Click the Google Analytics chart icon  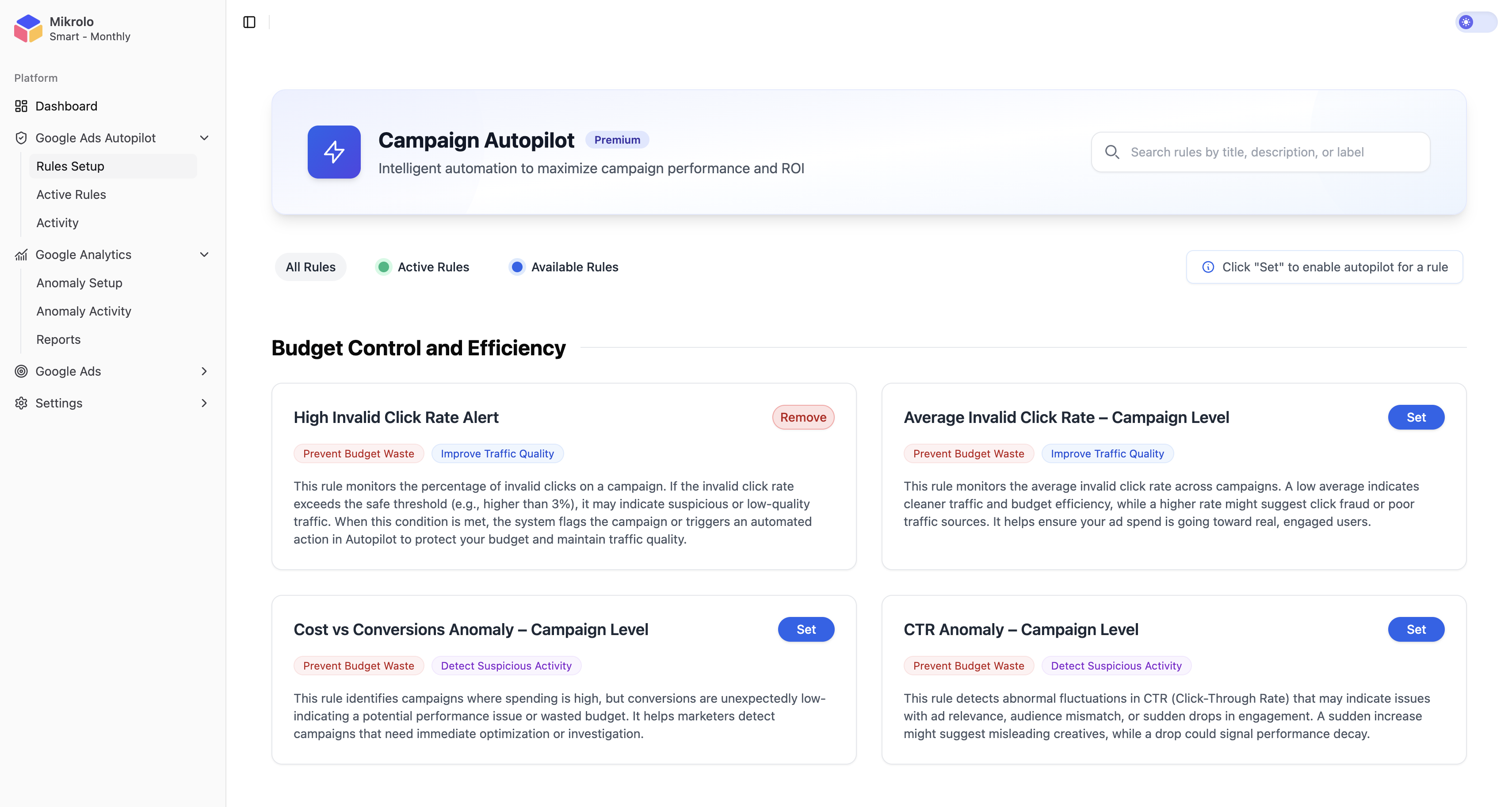(x=21, y=255)
